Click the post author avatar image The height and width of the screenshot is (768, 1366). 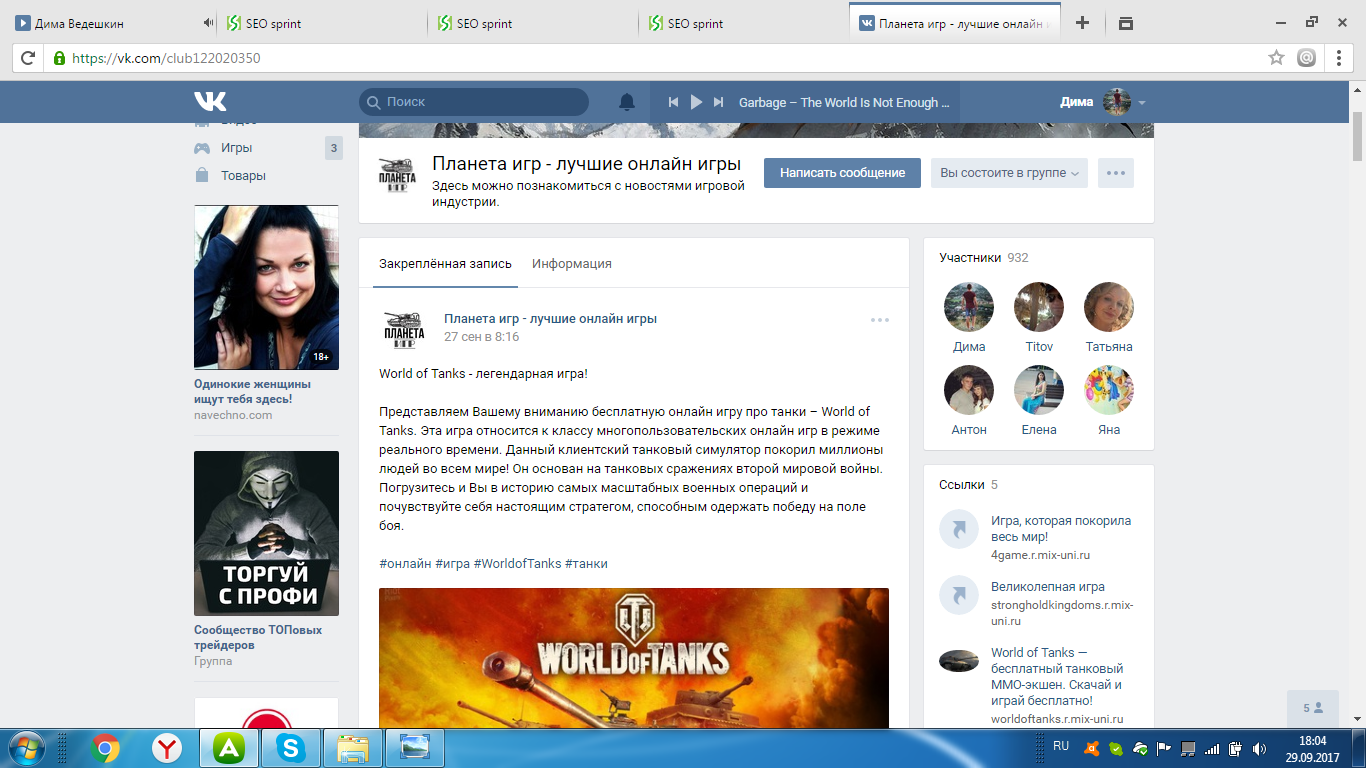(404, 329)
